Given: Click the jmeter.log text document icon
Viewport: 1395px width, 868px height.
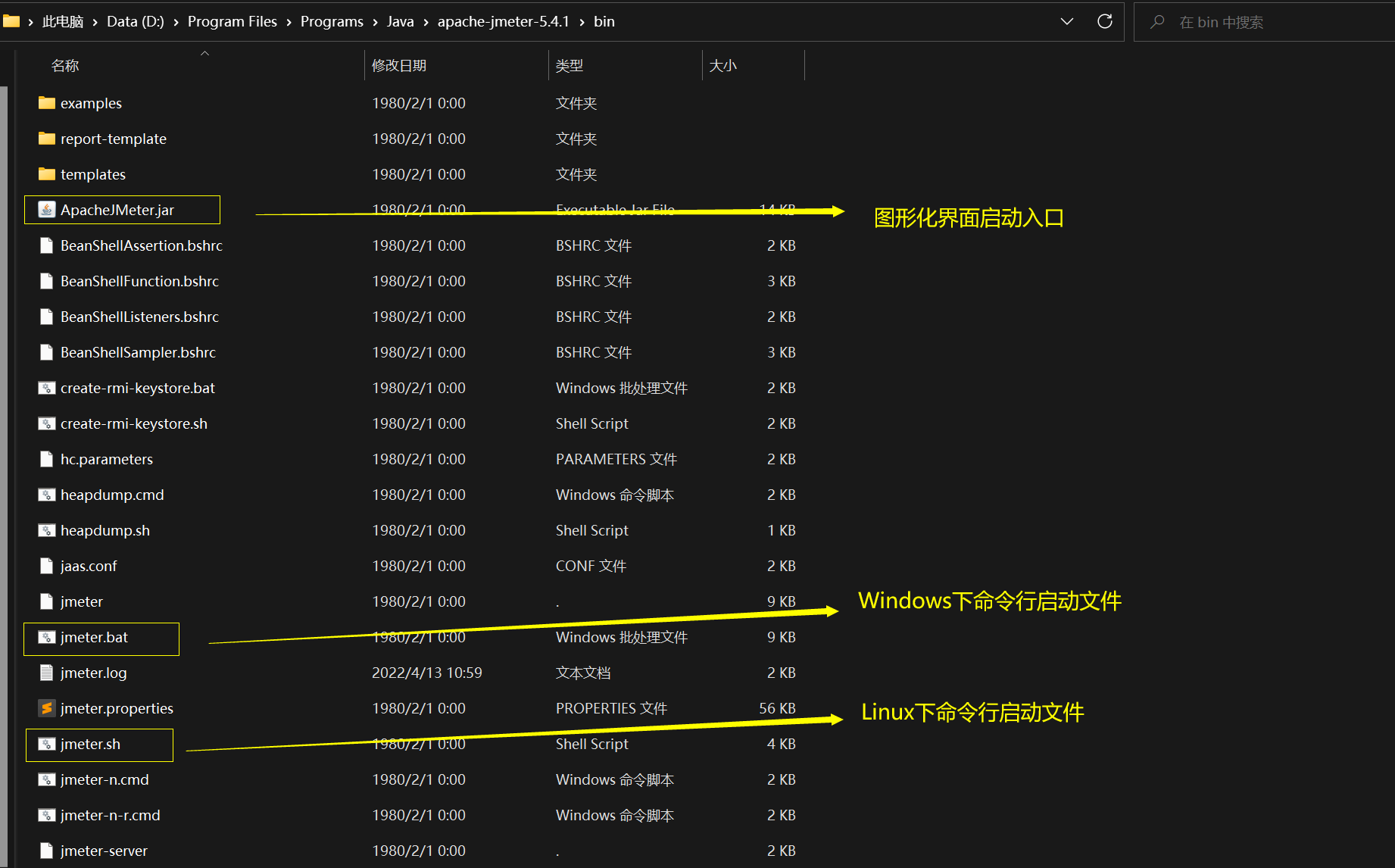Looking at the screenshot, I should (x=47, y=673).
